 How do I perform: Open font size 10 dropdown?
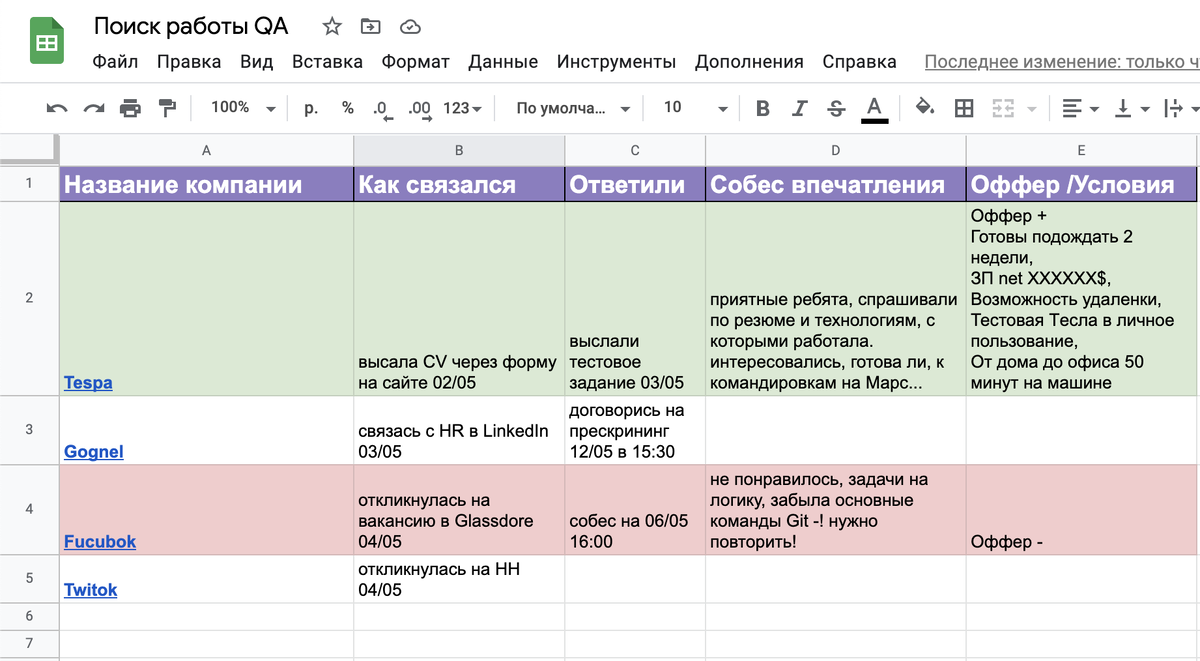click(696, 107)
